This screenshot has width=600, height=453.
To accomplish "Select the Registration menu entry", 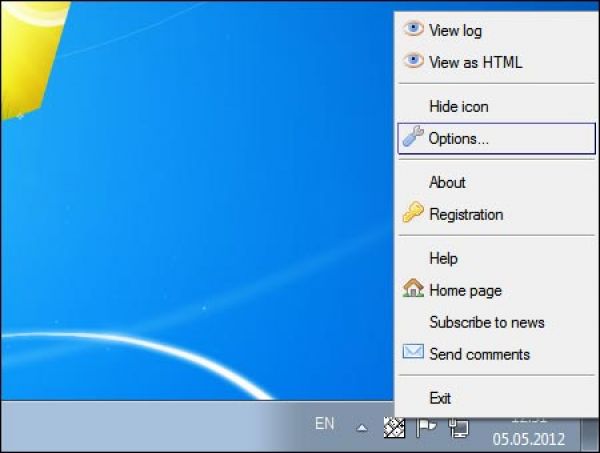I will pyautogui.click(x=497, y=214).
